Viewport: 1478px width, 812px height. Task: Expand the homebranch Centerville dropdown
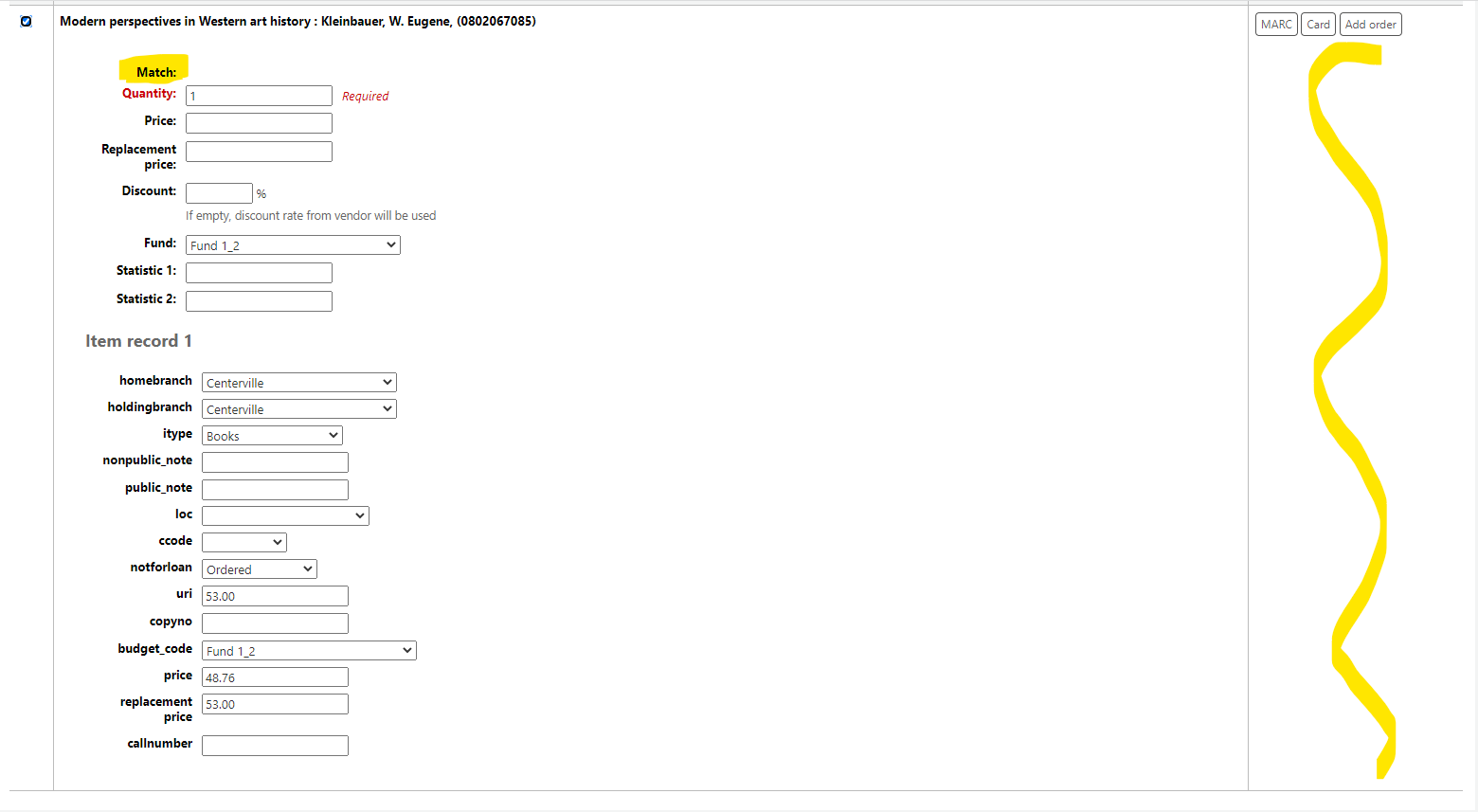pos(298,383)
